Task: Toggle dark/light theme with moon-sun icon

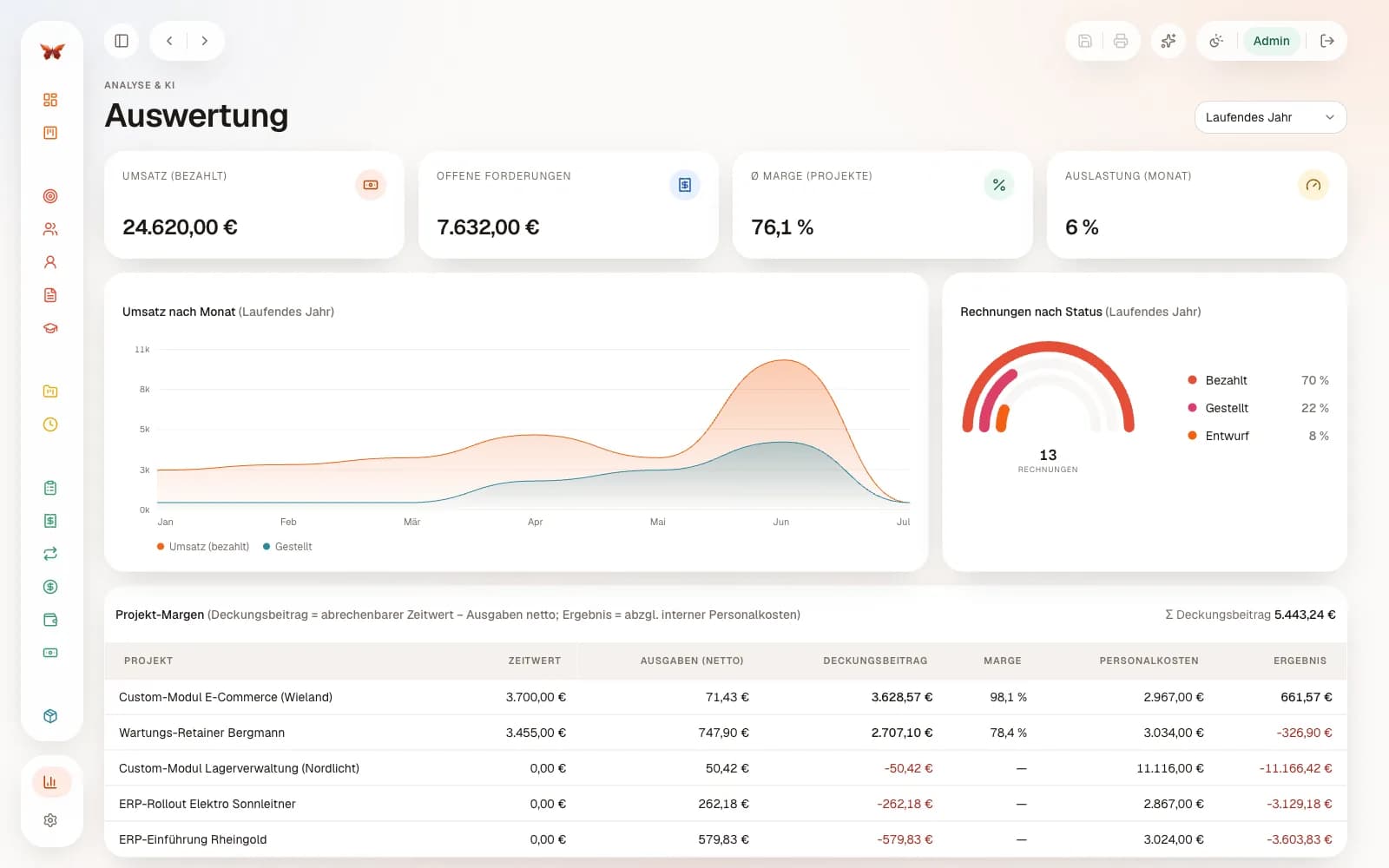Action: point(1216,41)
